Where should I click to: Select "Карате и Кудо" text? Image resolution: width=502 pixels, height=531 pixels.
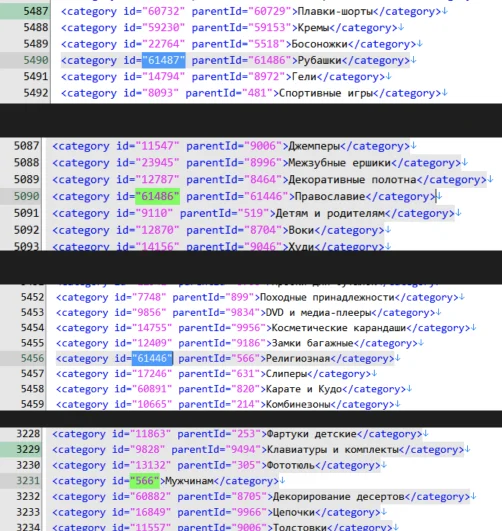[x=304, y=389]
